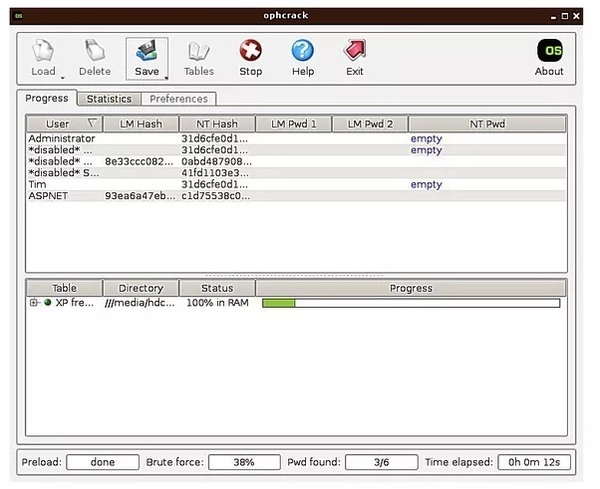Screen dimensions: 600x489
Task: Click the green table progress bar
Action: (411, 303)
